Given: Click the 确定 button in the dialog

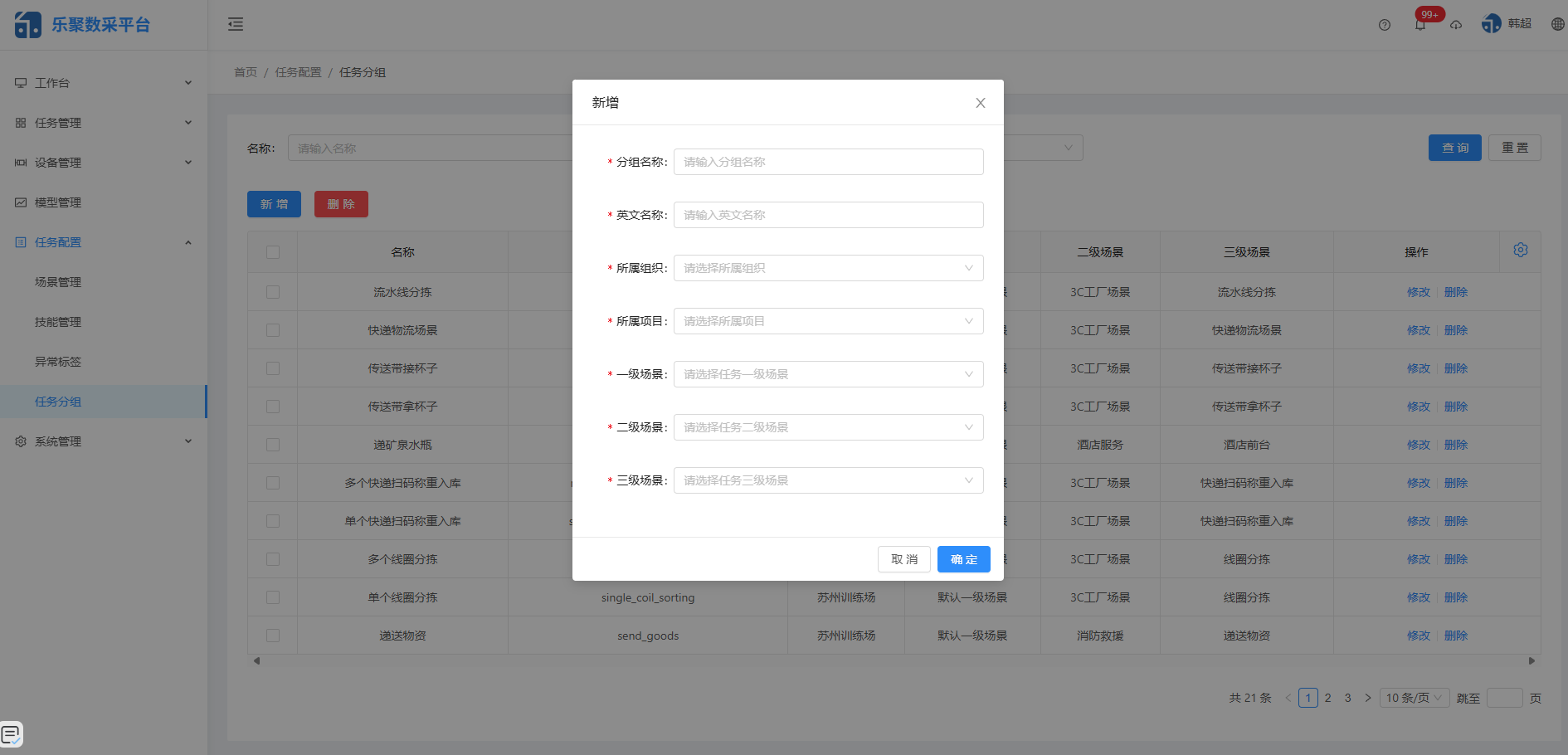Looking at the screenshot, I should (x=963, y=559).
